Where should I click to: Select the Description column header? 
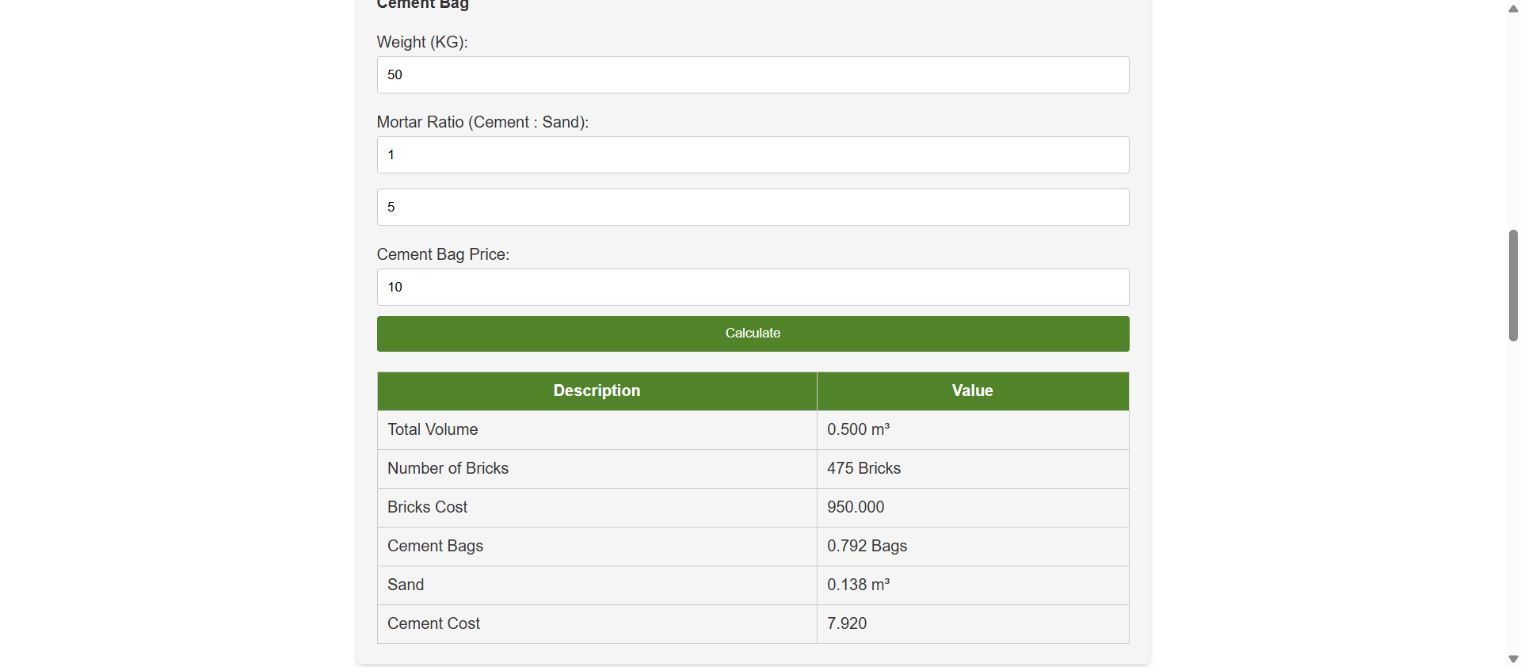pyautogui.click(x=597, y=391)
